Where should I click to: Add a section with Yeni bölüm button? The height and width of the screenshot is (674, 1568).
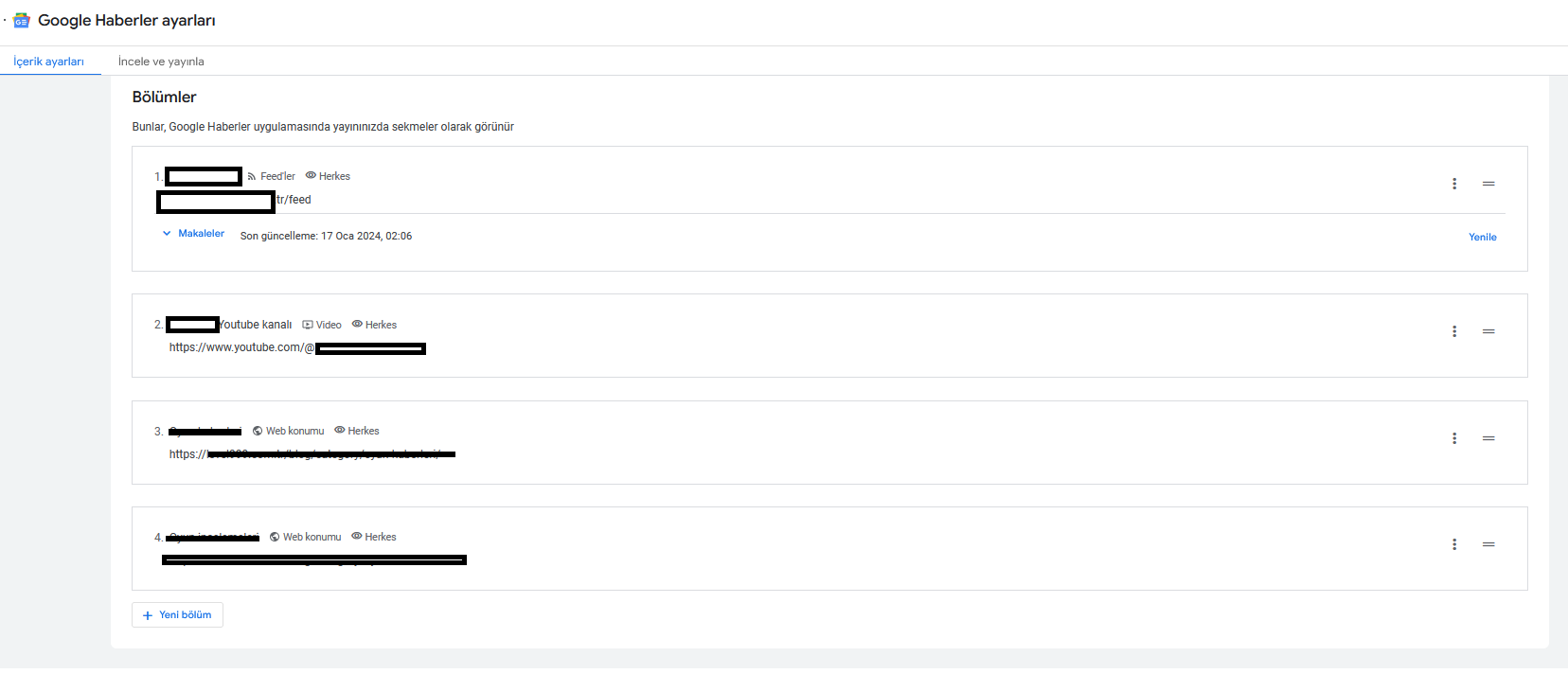coord(177,615)
